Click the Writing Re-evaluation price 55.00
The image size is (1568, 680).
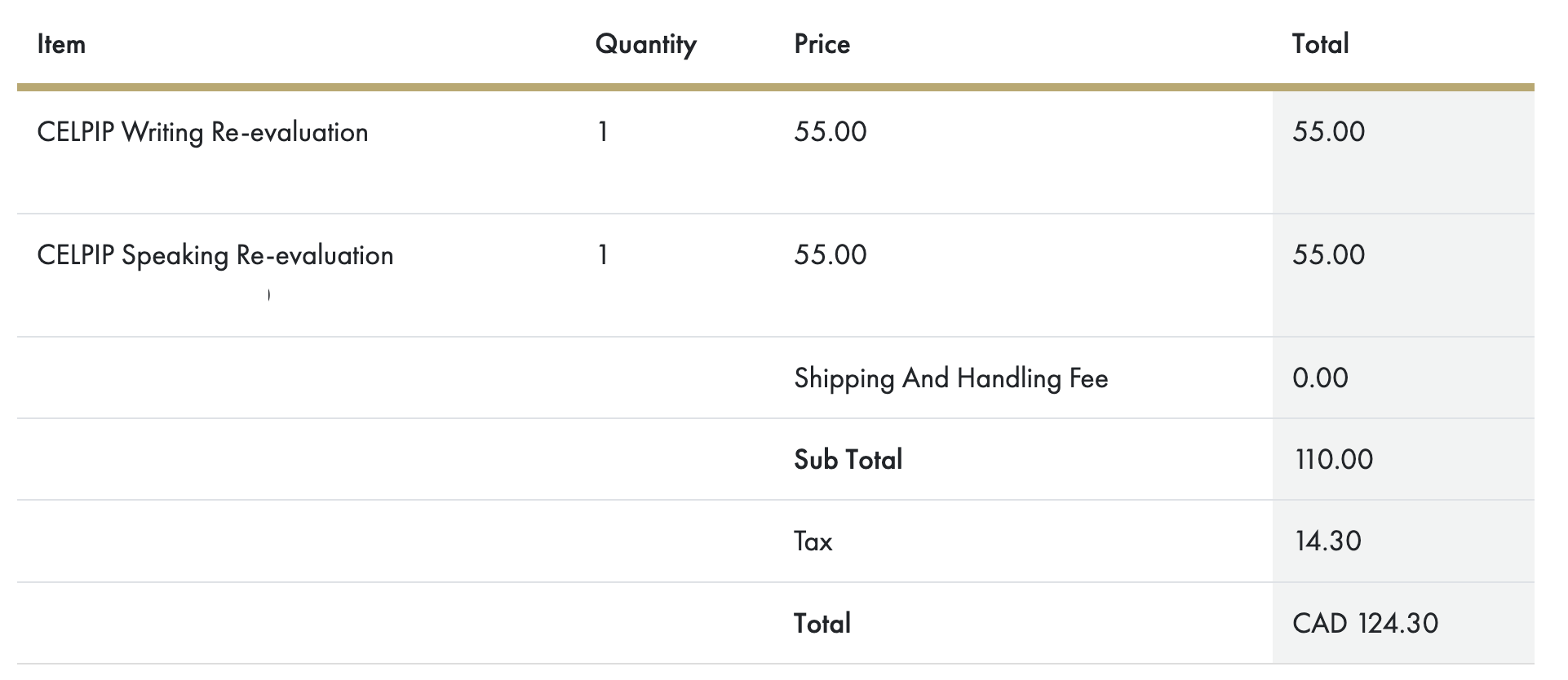830,132
